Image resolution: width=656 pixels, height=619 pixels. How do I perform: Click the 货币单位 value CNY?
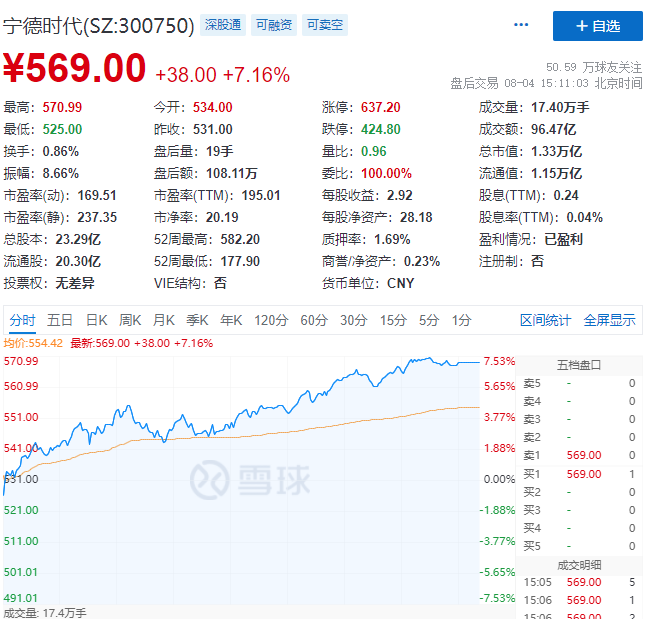click(x=400, y=284)
